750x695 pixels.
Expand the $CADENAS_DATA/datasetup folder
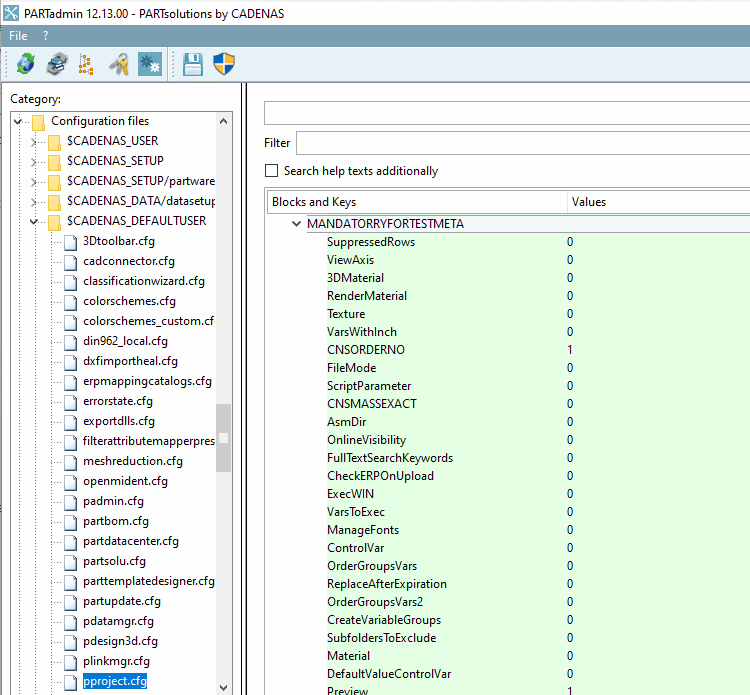[x=33, y=202]
